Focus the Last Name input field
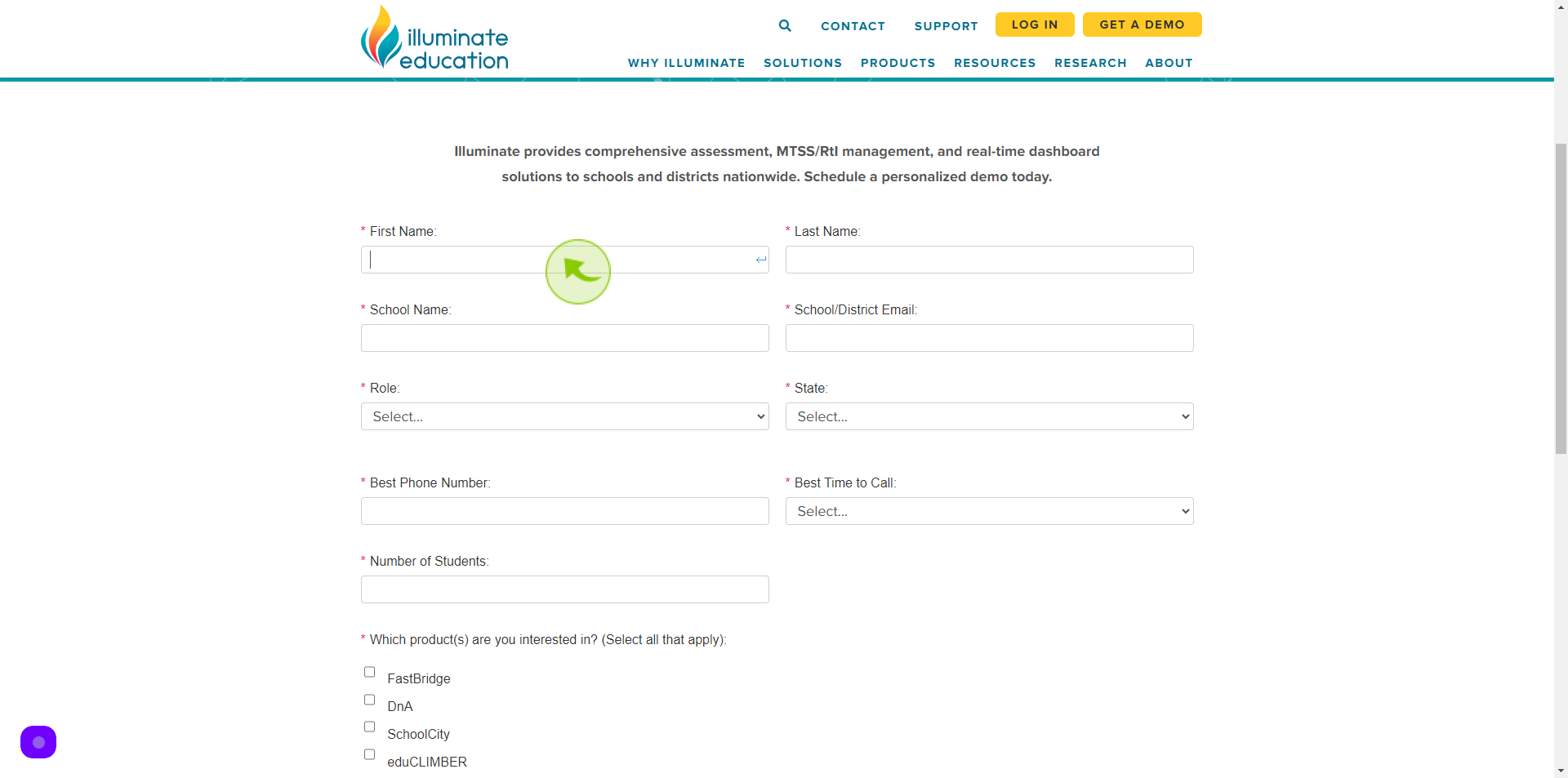Screen dimensions: 1568x778 (990, 260)
